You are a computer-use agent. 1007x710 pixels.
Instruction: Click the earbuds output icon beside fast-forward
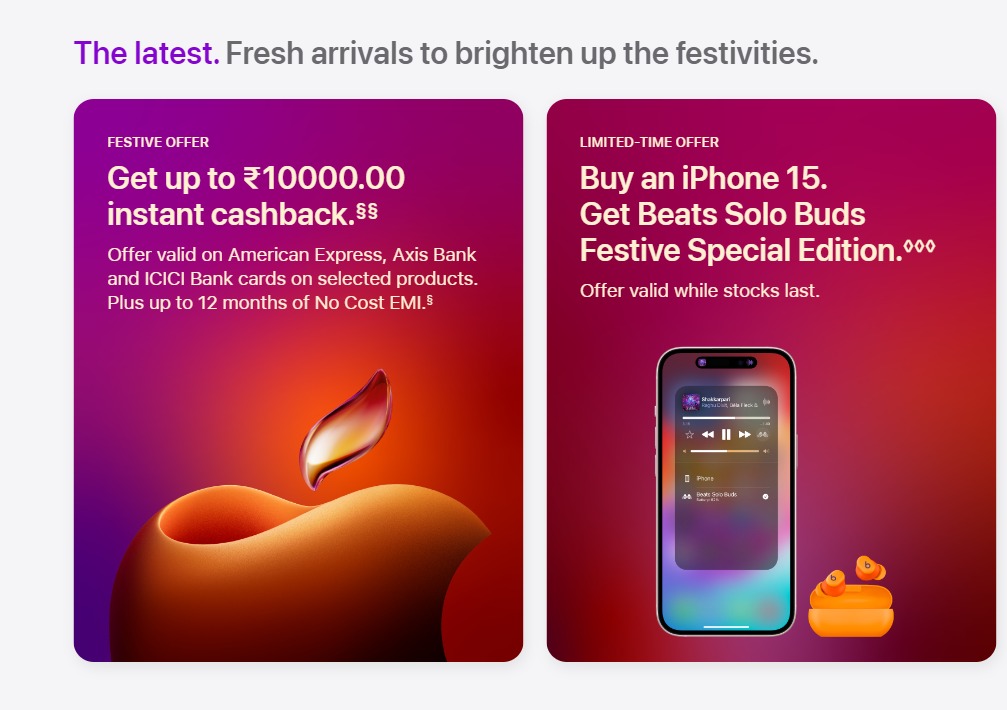(x=762, y=435)
